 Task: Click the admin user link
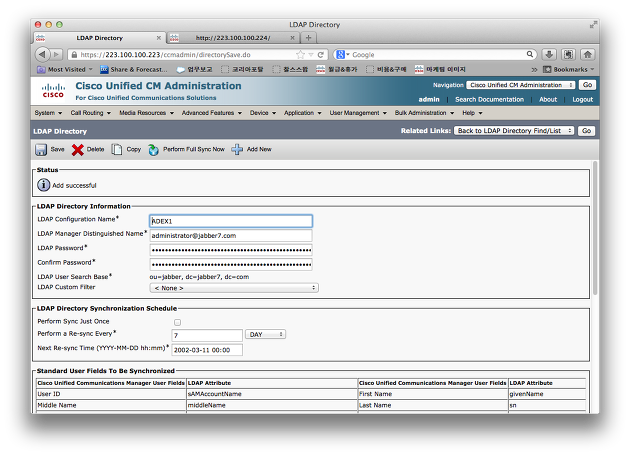429,100
